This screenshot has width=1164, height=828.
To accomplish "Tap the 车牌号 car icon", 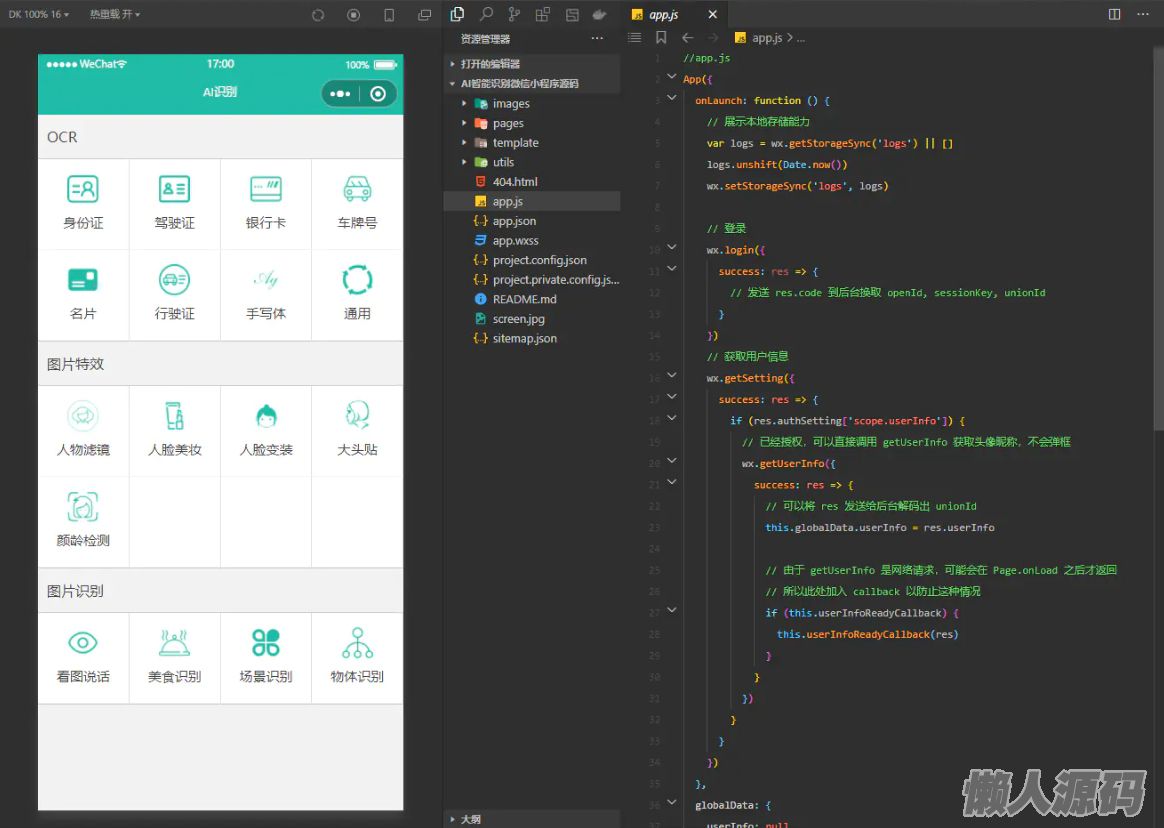I will (x=357, y=188).
